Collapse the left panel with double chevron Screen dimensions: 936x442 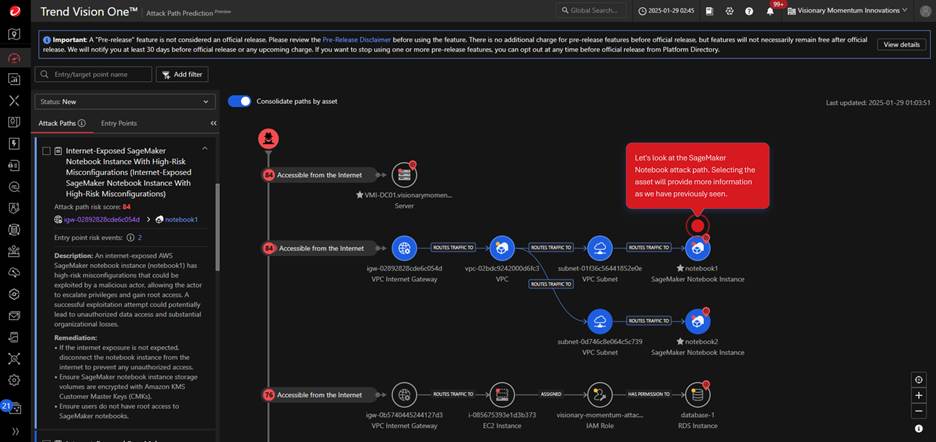coord(214,123)
